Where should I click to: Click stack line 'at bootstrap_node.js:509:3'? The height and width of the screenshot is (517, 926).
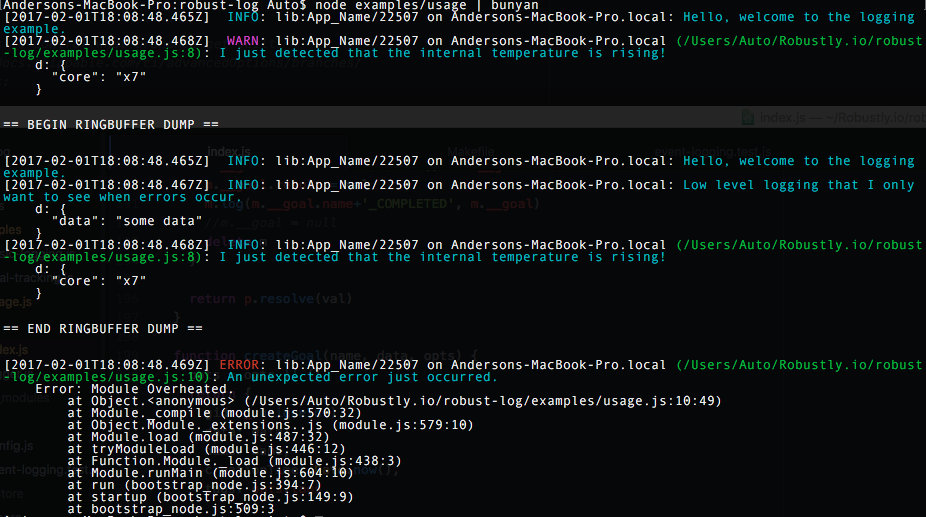click(x=171, y=509)
